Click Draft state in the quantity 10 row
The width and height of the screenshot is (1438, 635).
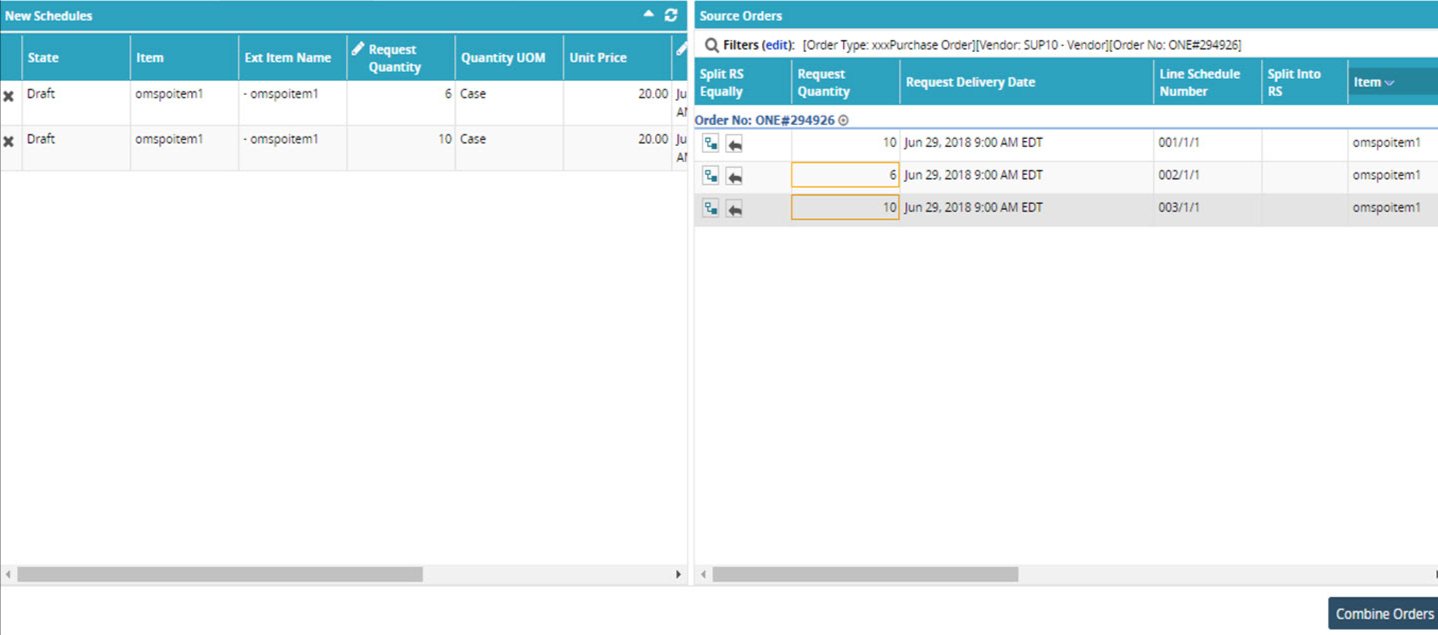[x=41, y=139]
